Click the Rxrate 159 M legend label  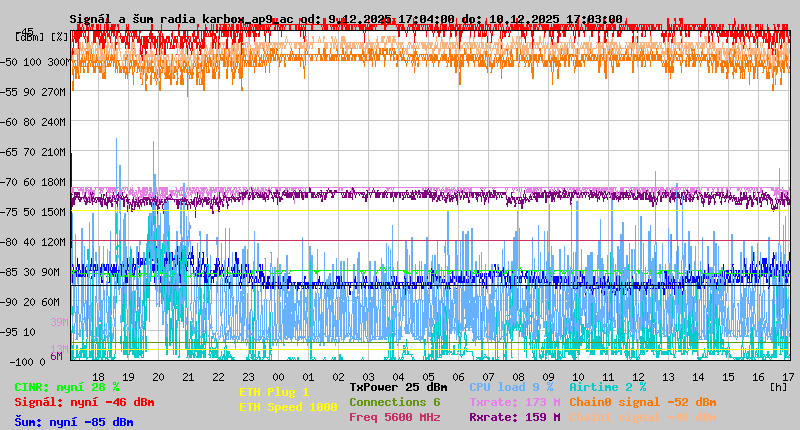pyautogui.click(x=514, y=417)
